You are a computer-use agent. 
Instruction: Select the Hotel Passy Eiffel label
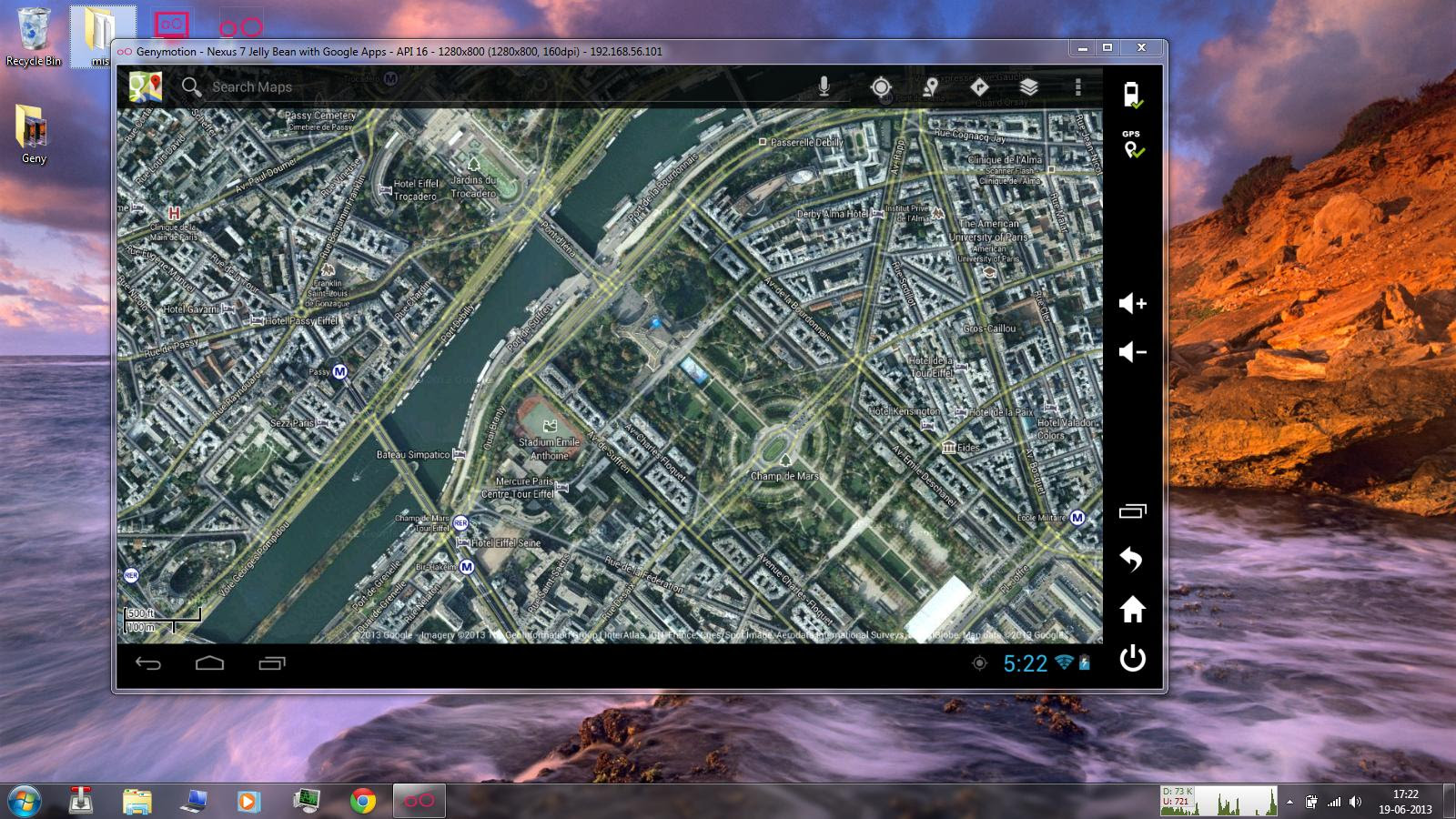coord(301,320)
